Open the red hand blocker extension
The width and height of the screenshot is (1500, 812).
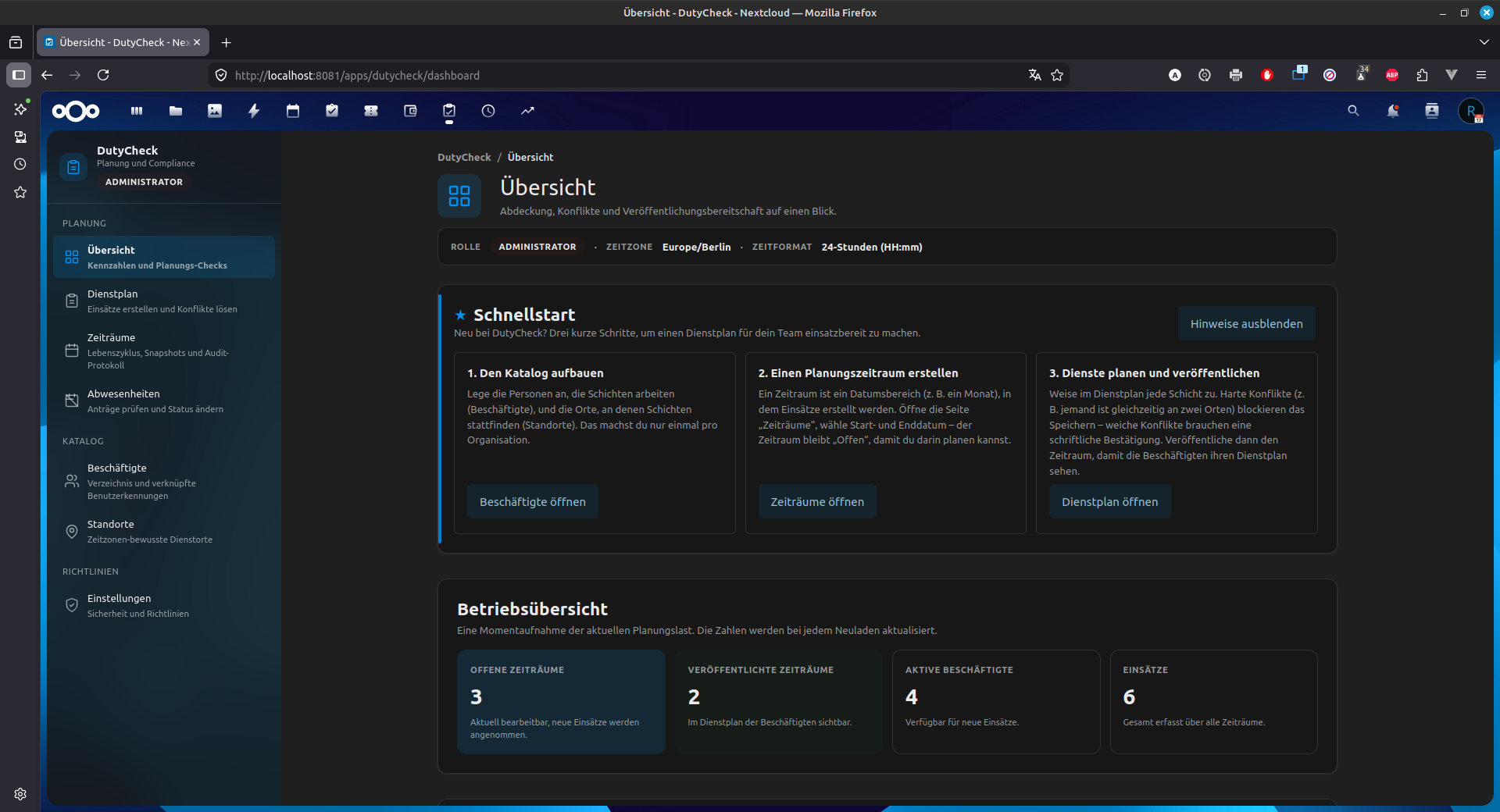[1267, 75]
